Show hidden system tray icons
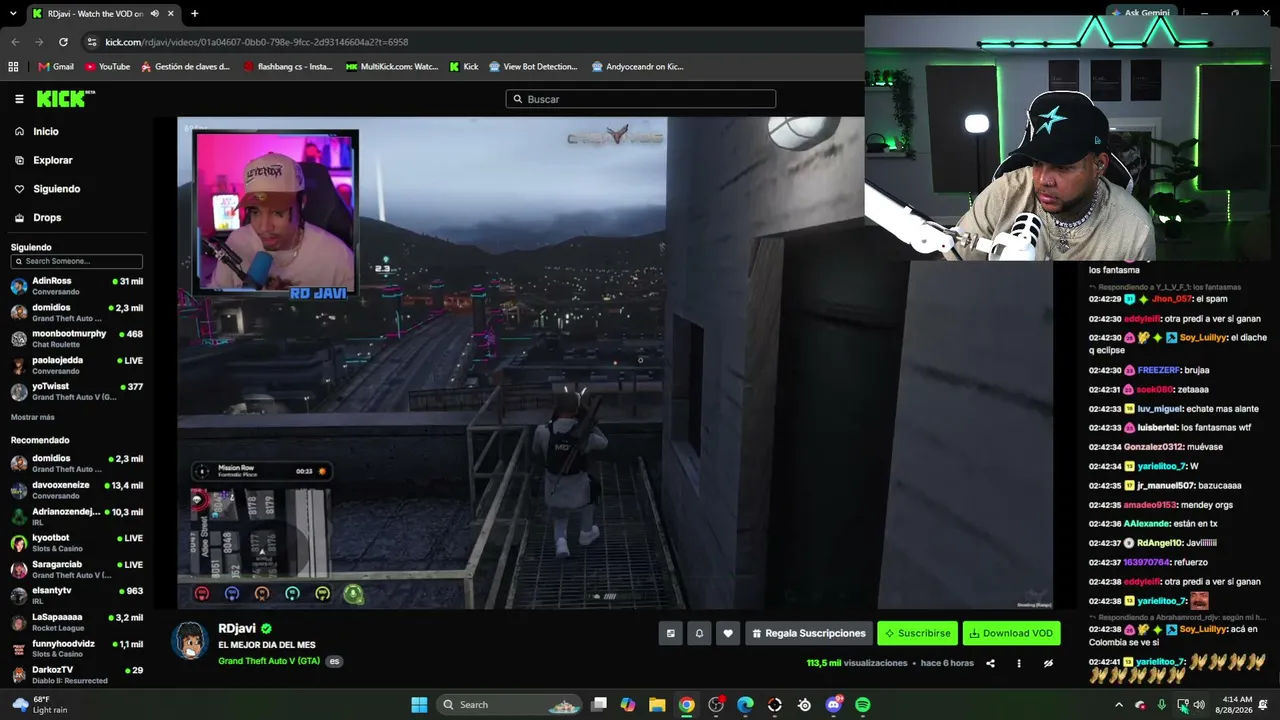Viewport: 1280px width, 720px height. click(x=1119, y=705)
